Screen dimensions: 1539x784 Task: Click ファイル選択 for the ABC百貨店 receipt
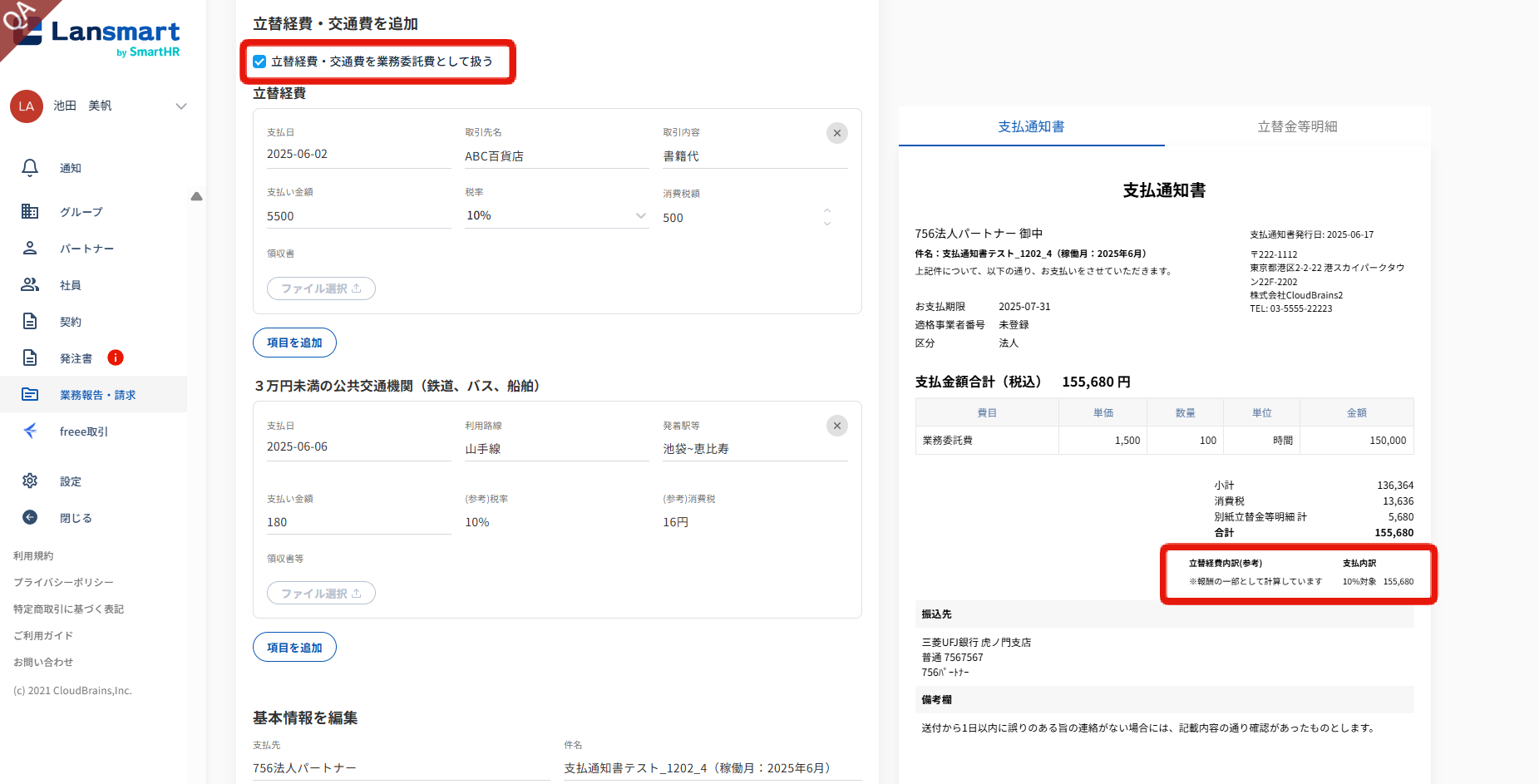tap(321, 288)
